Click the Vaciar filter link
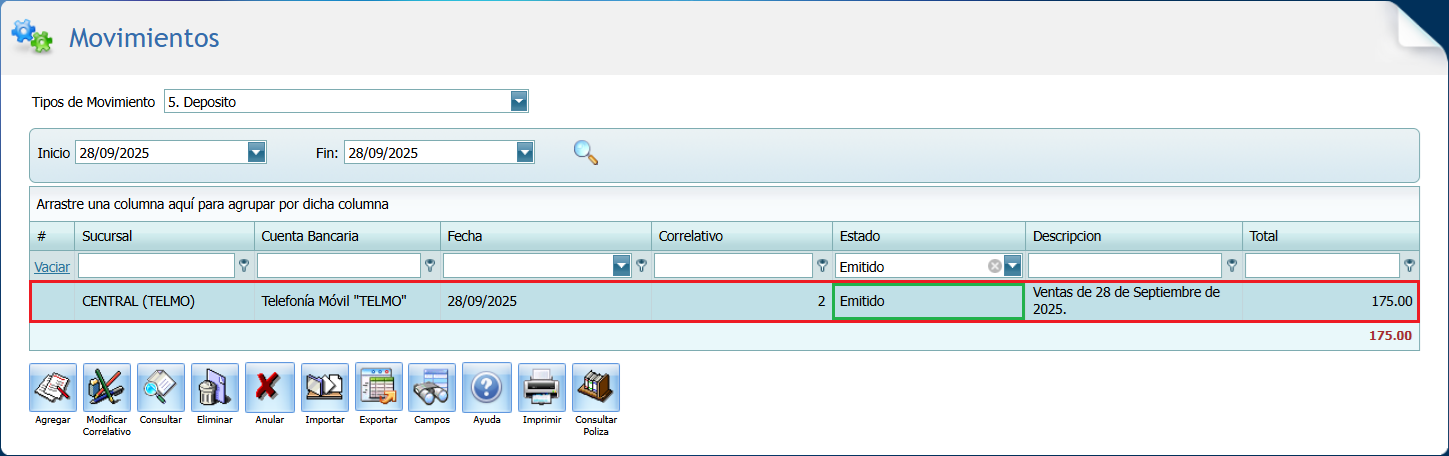The height and width of the screenshot is (456, 1449). tap(52, 267)
